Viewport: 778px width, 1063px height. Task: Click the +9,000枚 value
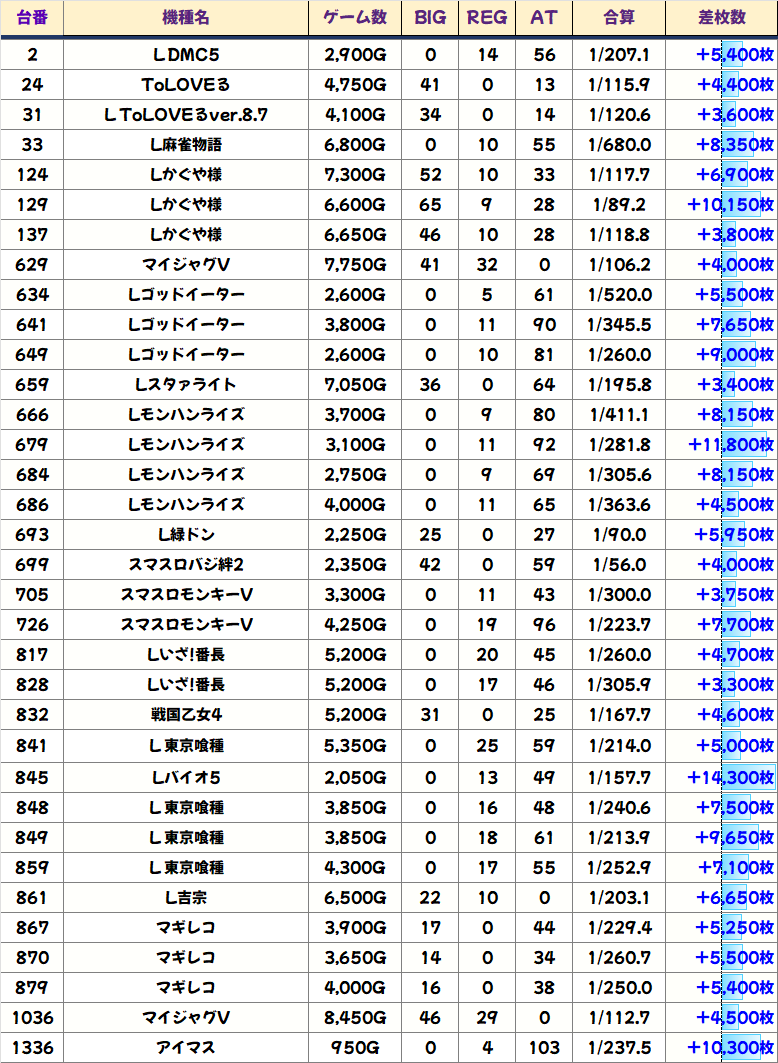tap(735, 355)
